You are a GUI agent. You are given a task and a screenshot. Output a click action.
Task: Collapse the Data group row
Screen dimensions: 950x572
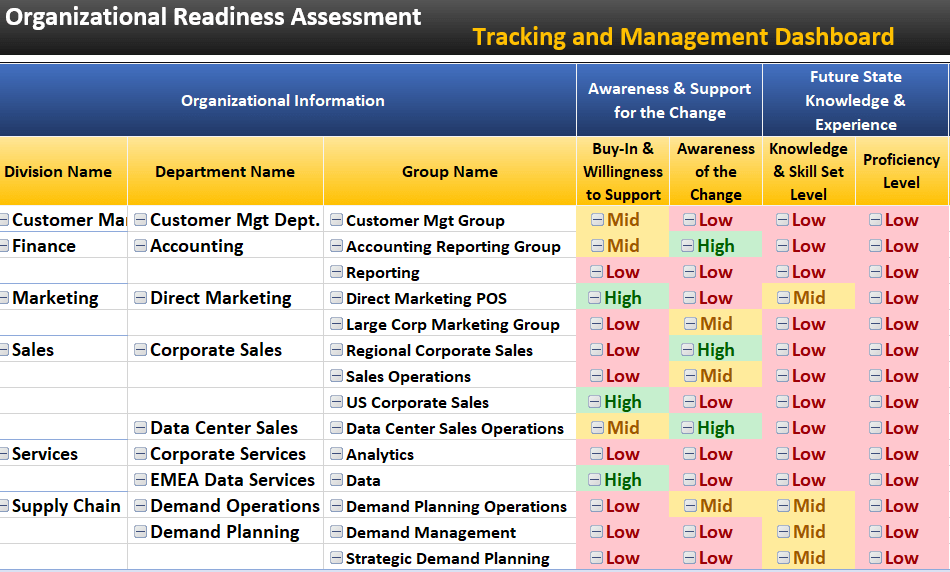[x=336, y=481]
